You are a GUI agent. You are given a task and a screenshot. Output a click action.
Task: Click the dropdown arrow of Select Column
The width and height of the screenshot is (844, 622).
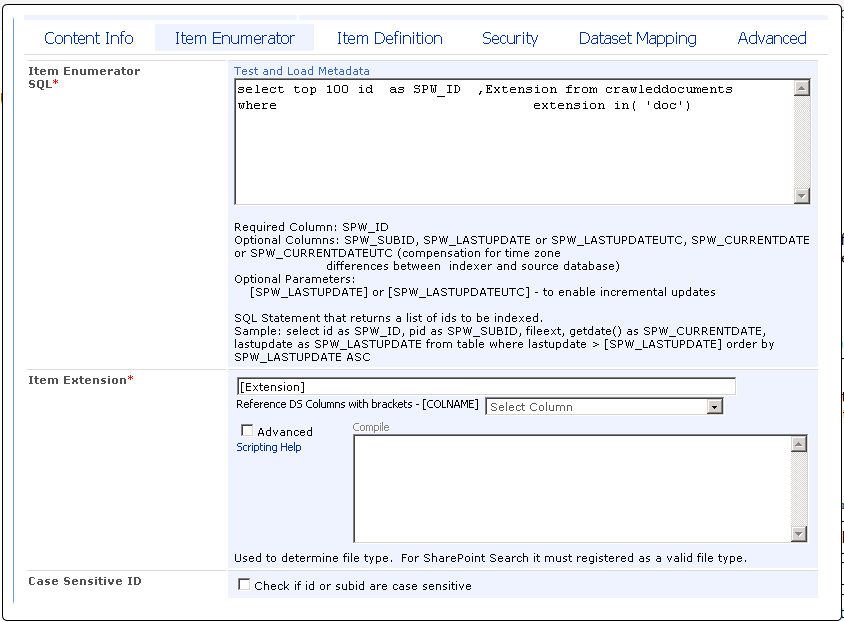(x=714, y=407)
